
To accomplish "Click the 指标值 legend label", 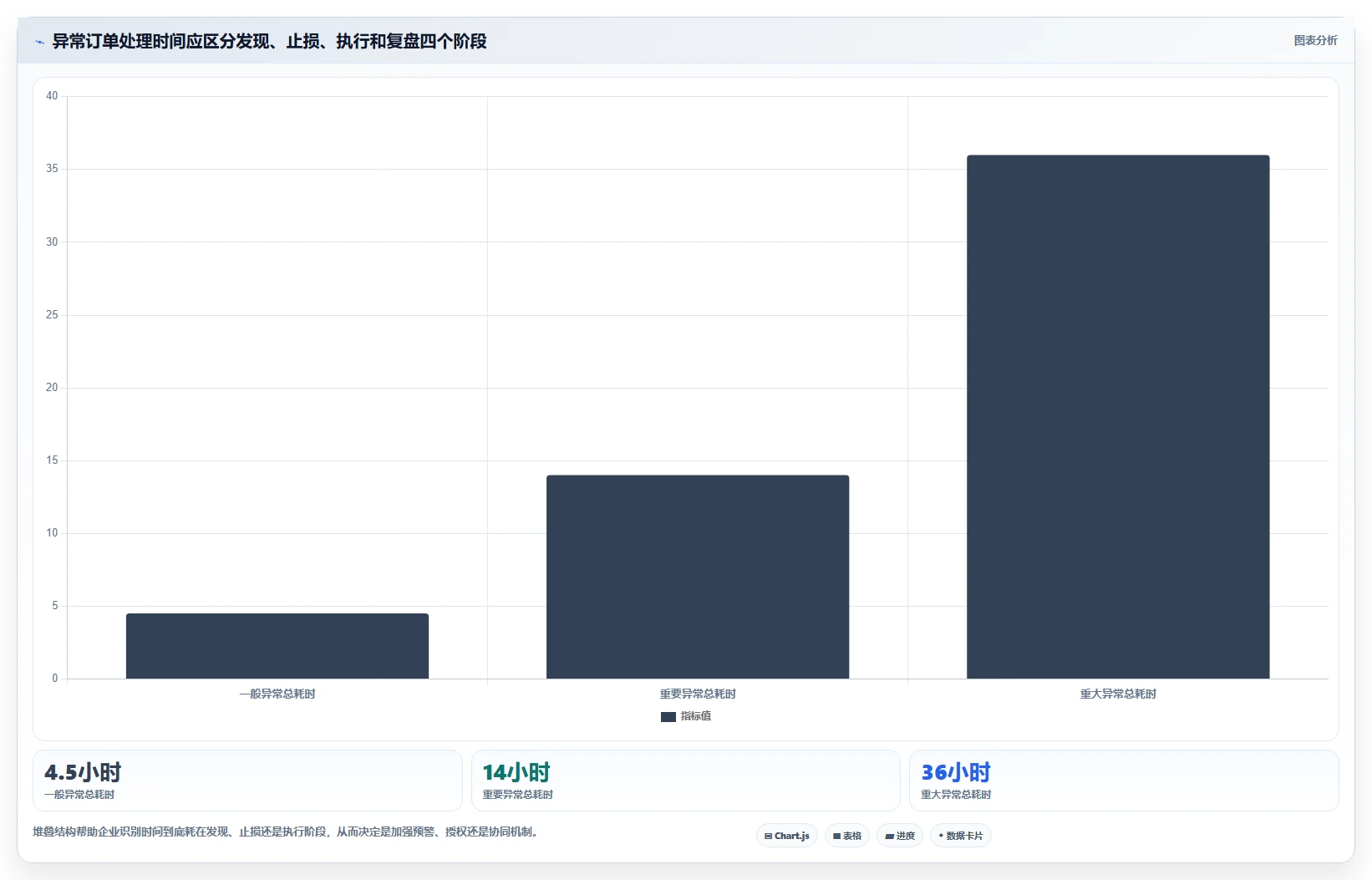I will click(696, 716).
